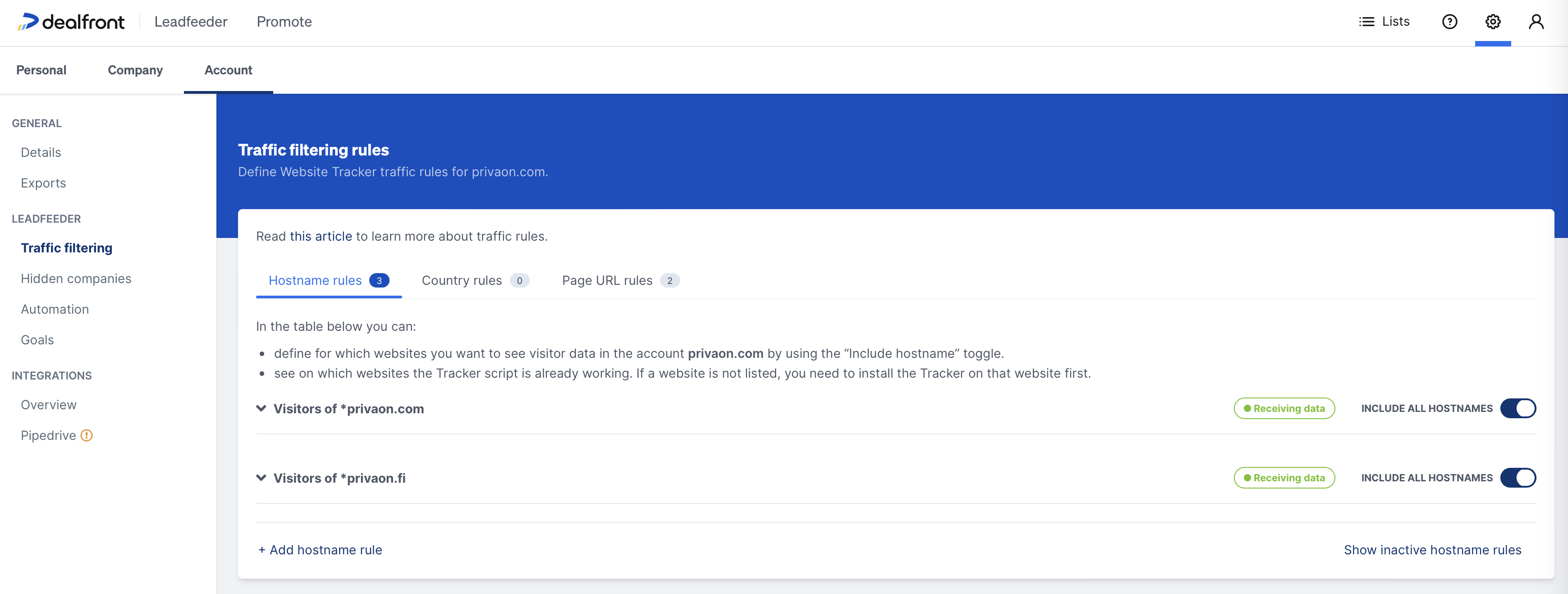1568x594 pixels.
Task: Click the Country rules count badge 0
Action: [519, 281]
